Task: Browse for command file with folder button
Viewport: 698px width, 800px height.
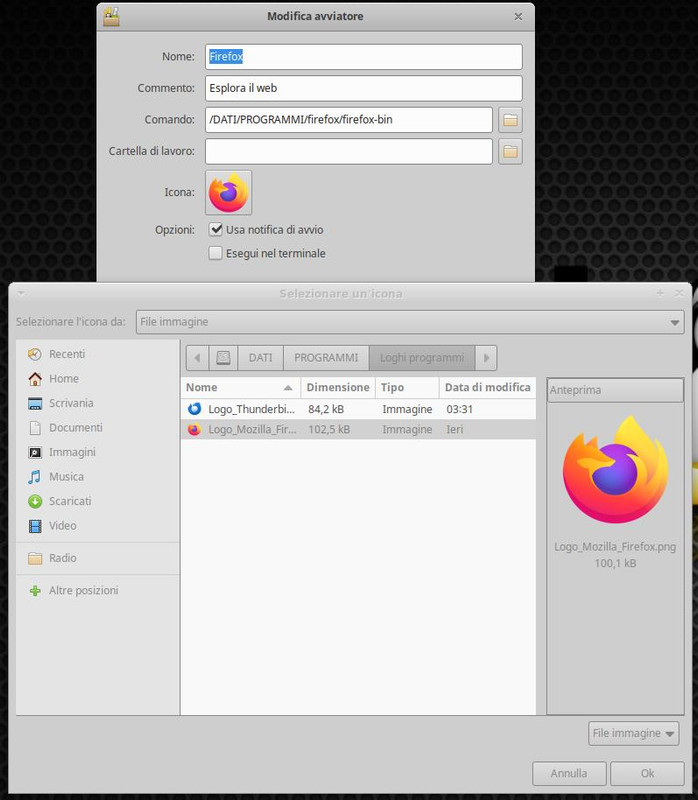Action: click(x=510, y=120)
